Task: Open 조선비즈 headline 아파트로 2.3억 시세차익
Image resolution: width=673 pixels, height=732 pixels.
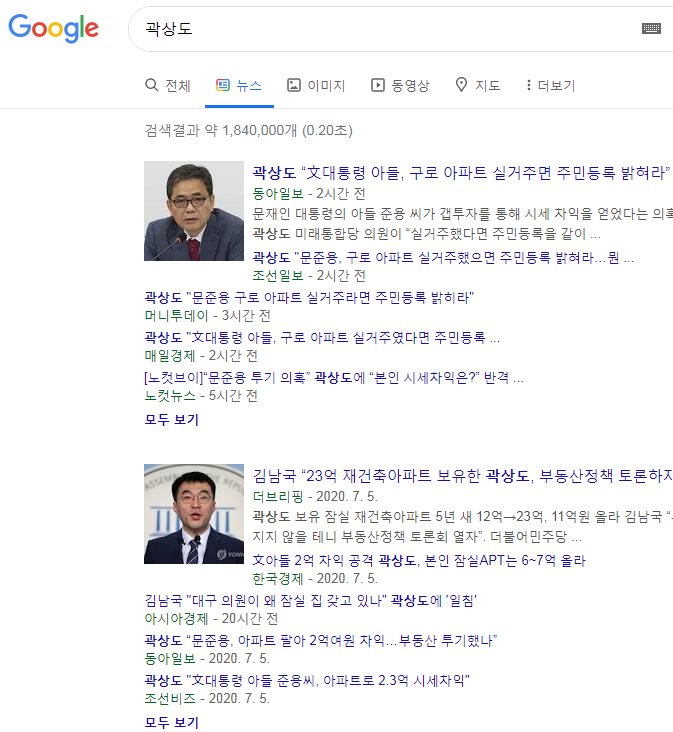Action: point(307,680)
